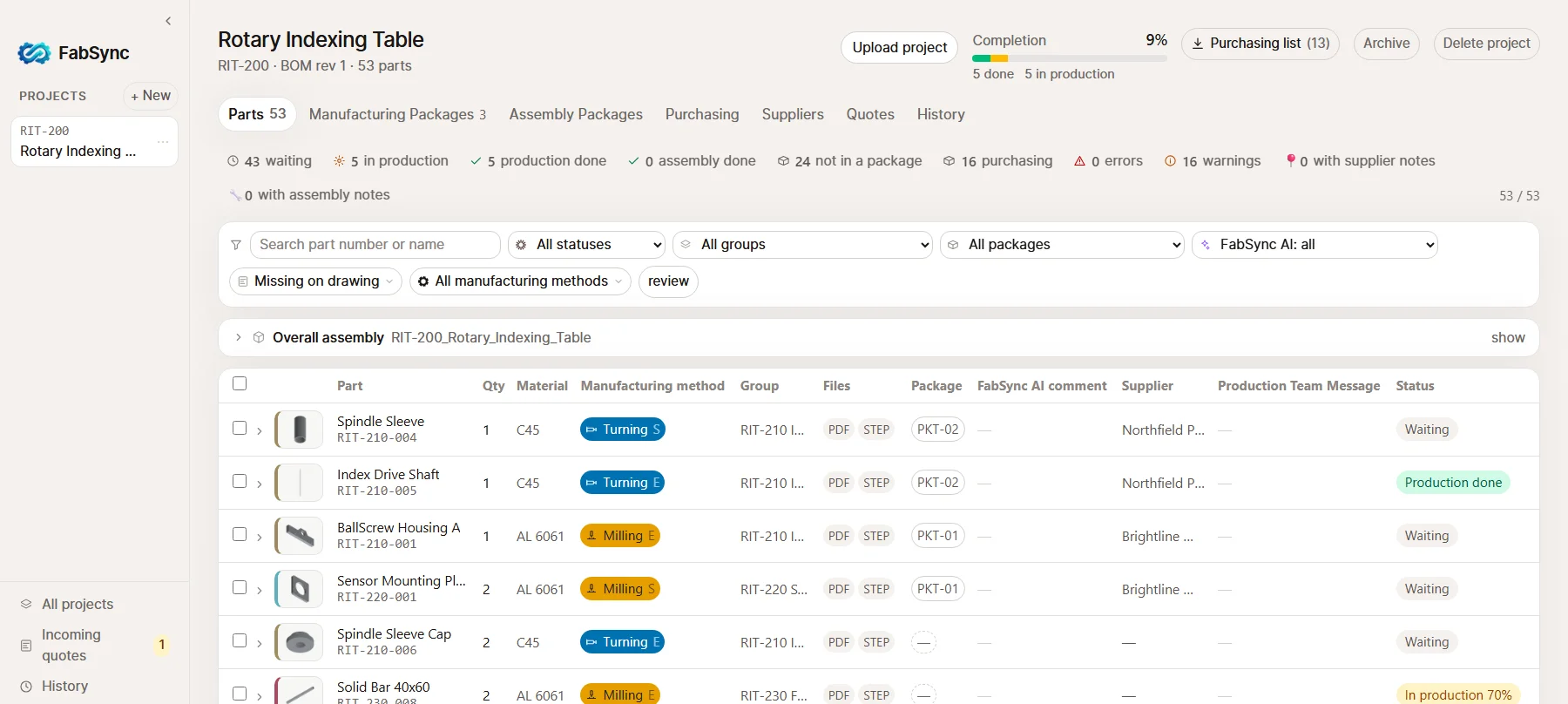This screenshot has height=704, width=1568.
Task: Click the errors warning triangle icon
Action: pyautogui.click(x=1080, y=161)
